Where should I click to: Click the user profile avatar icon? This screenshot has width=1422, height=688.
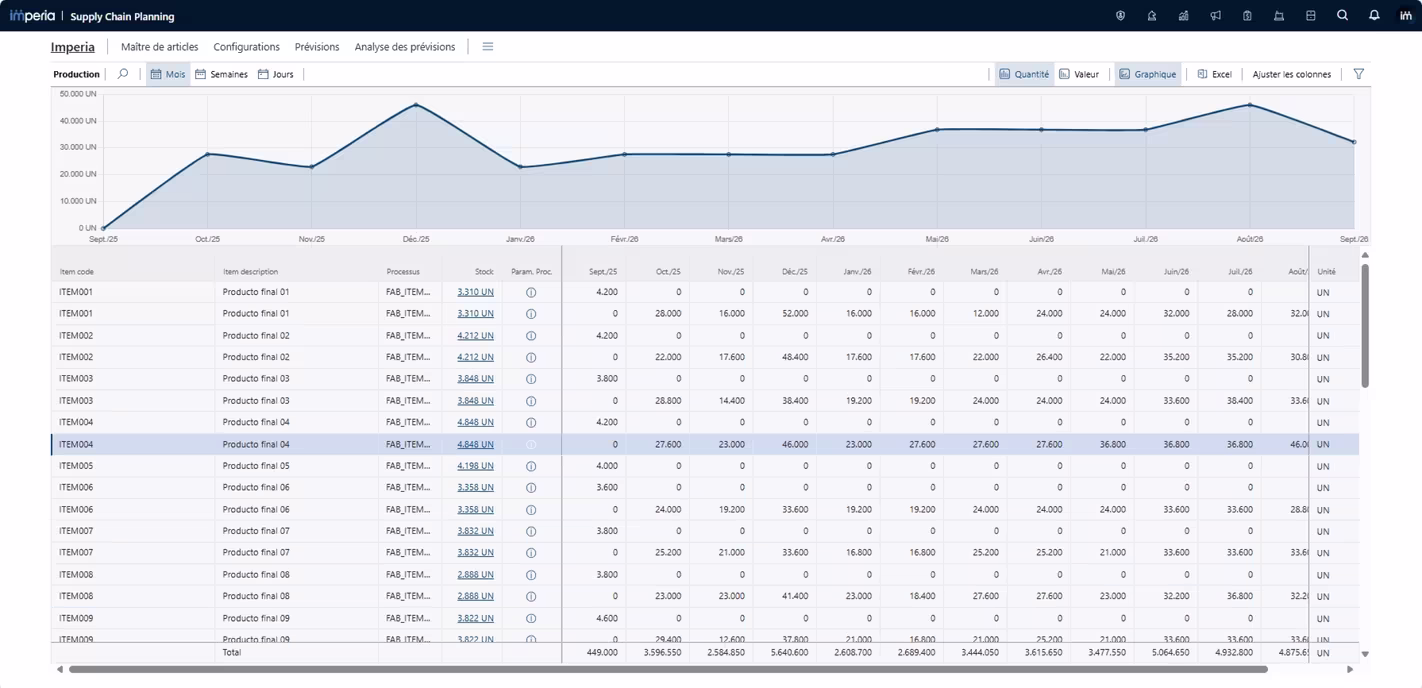click(1405, 16)
